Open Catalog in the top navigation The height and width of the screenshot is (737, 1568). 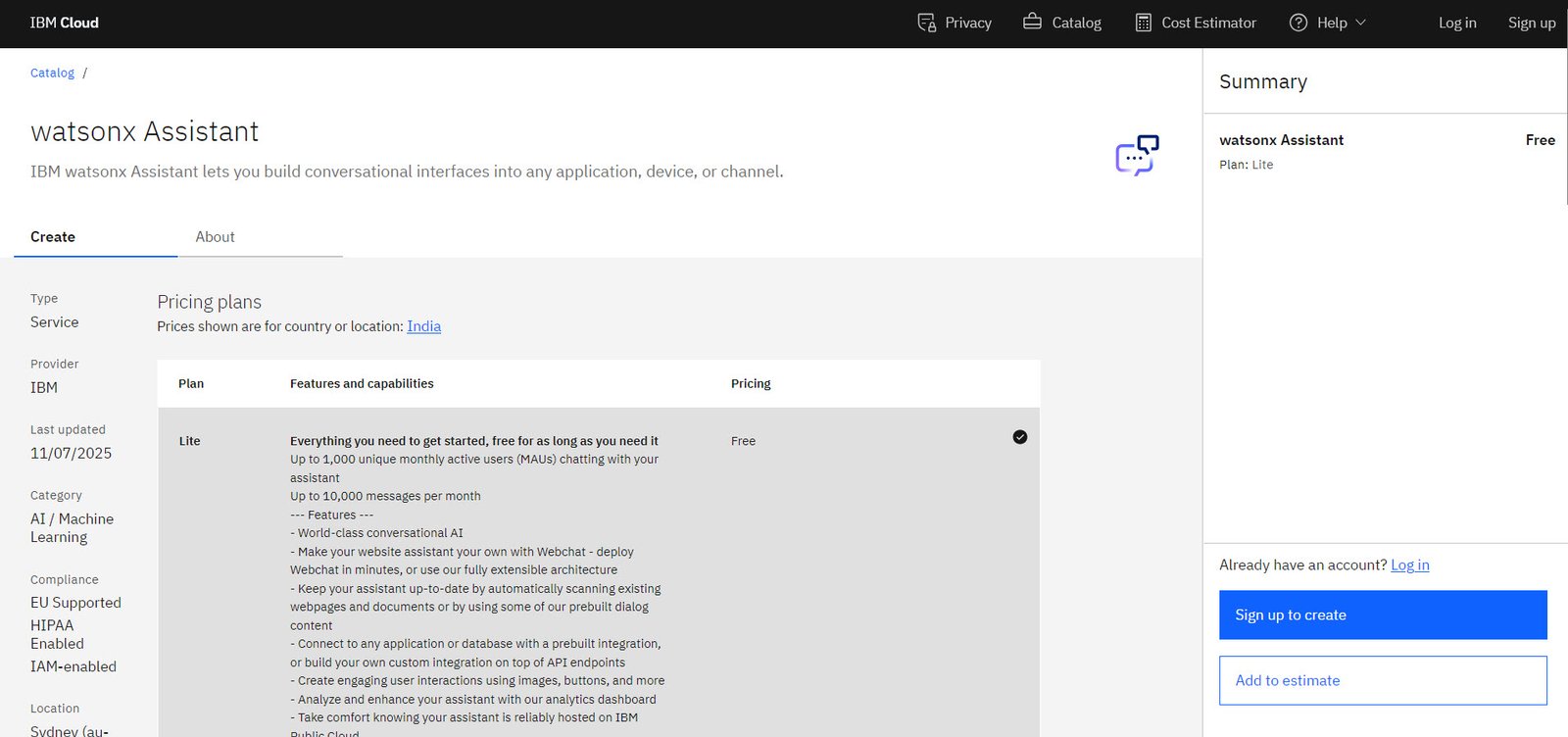1062,23
